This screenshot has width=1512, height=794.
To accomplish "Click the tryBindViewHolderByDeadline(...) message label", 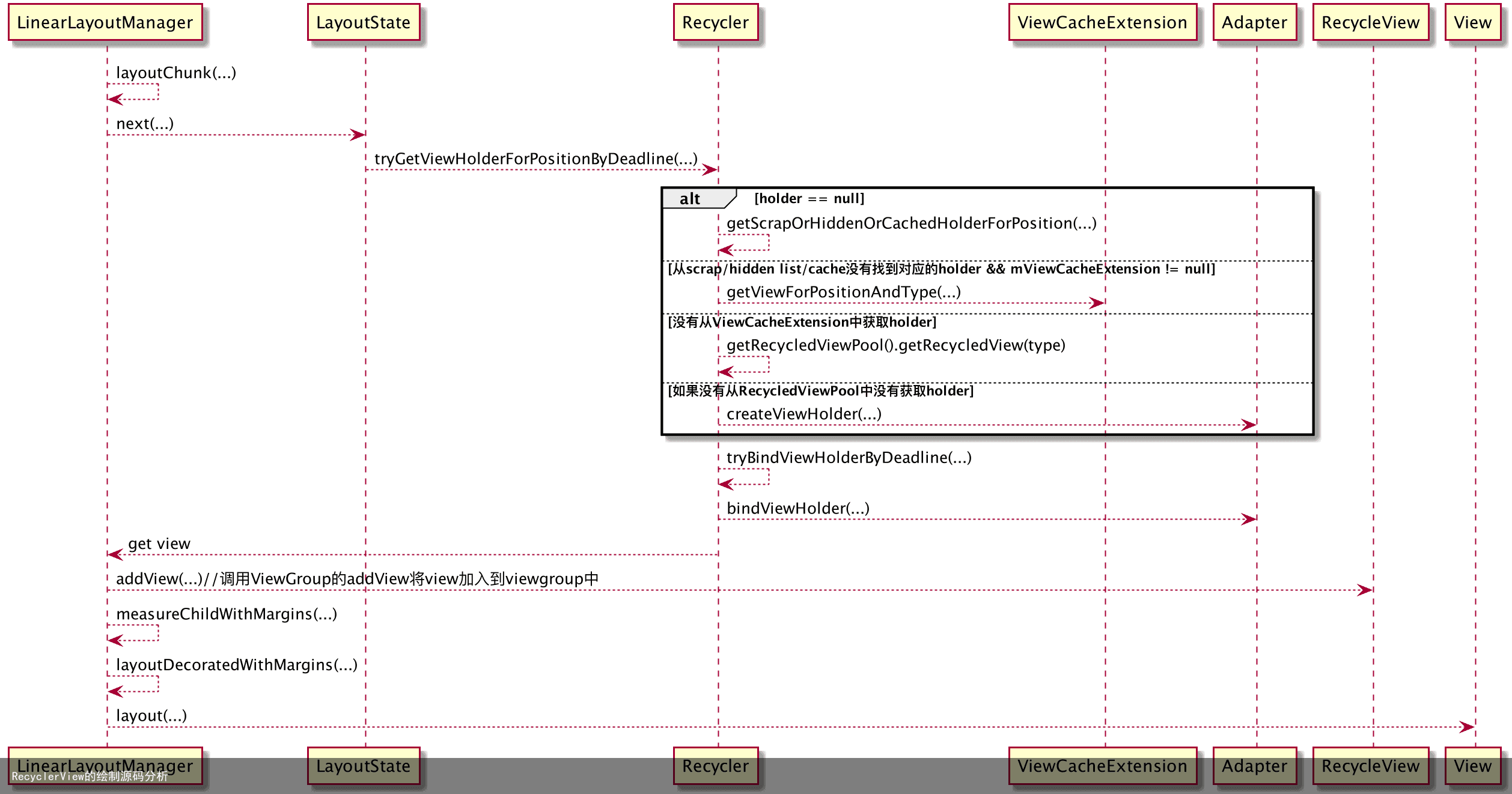I will point(849,458).
